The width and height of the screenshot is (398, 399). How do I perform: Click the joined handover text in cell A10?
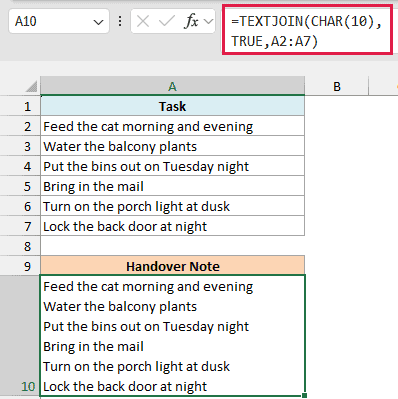point(172,336)
